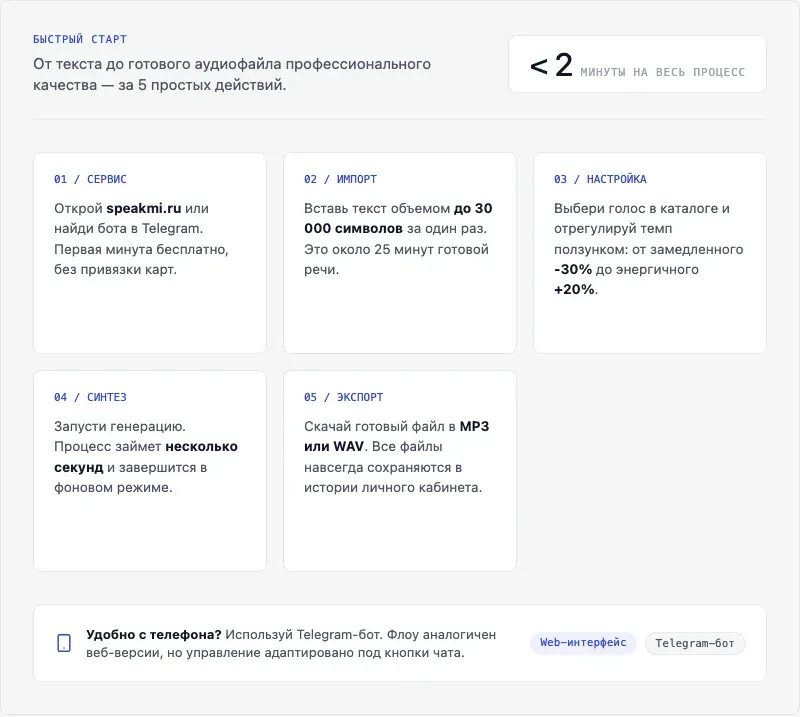Click the "05 / ЭКСПОРТ" card heading
This screenshot has width=800, height=717.
point(343,397)
